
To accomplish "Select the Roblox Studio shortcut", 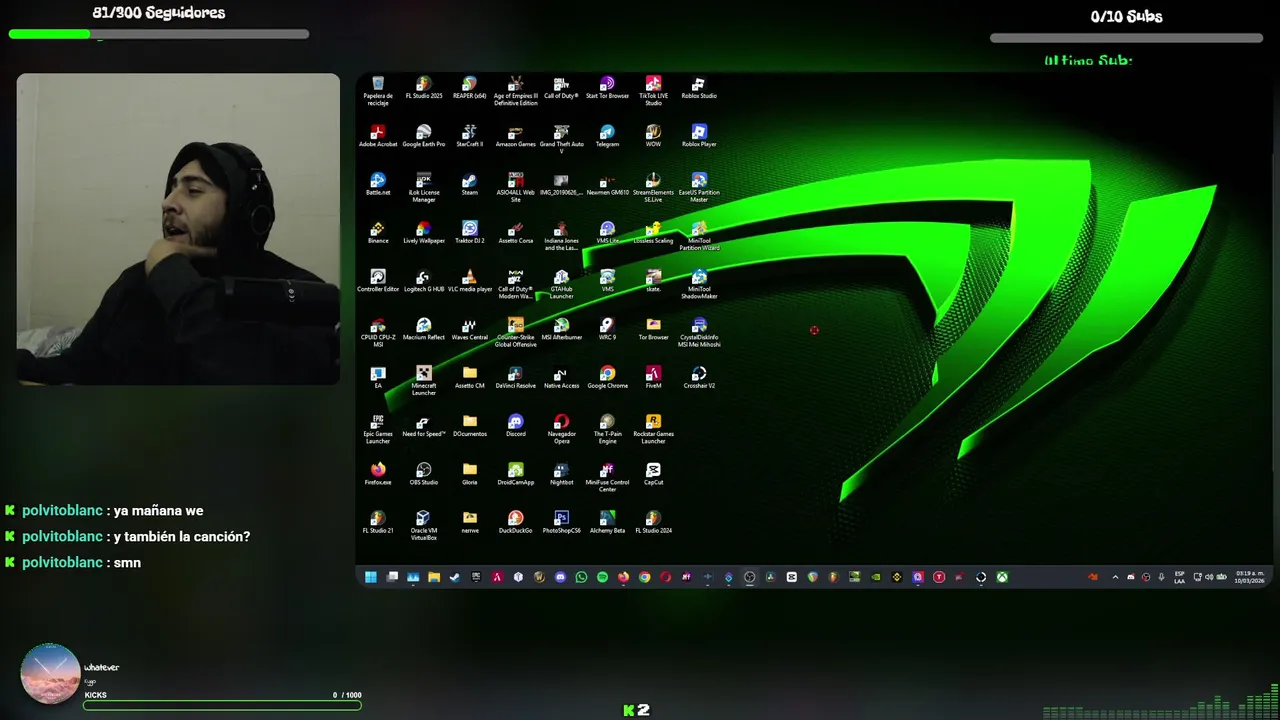I will point(699,88).
